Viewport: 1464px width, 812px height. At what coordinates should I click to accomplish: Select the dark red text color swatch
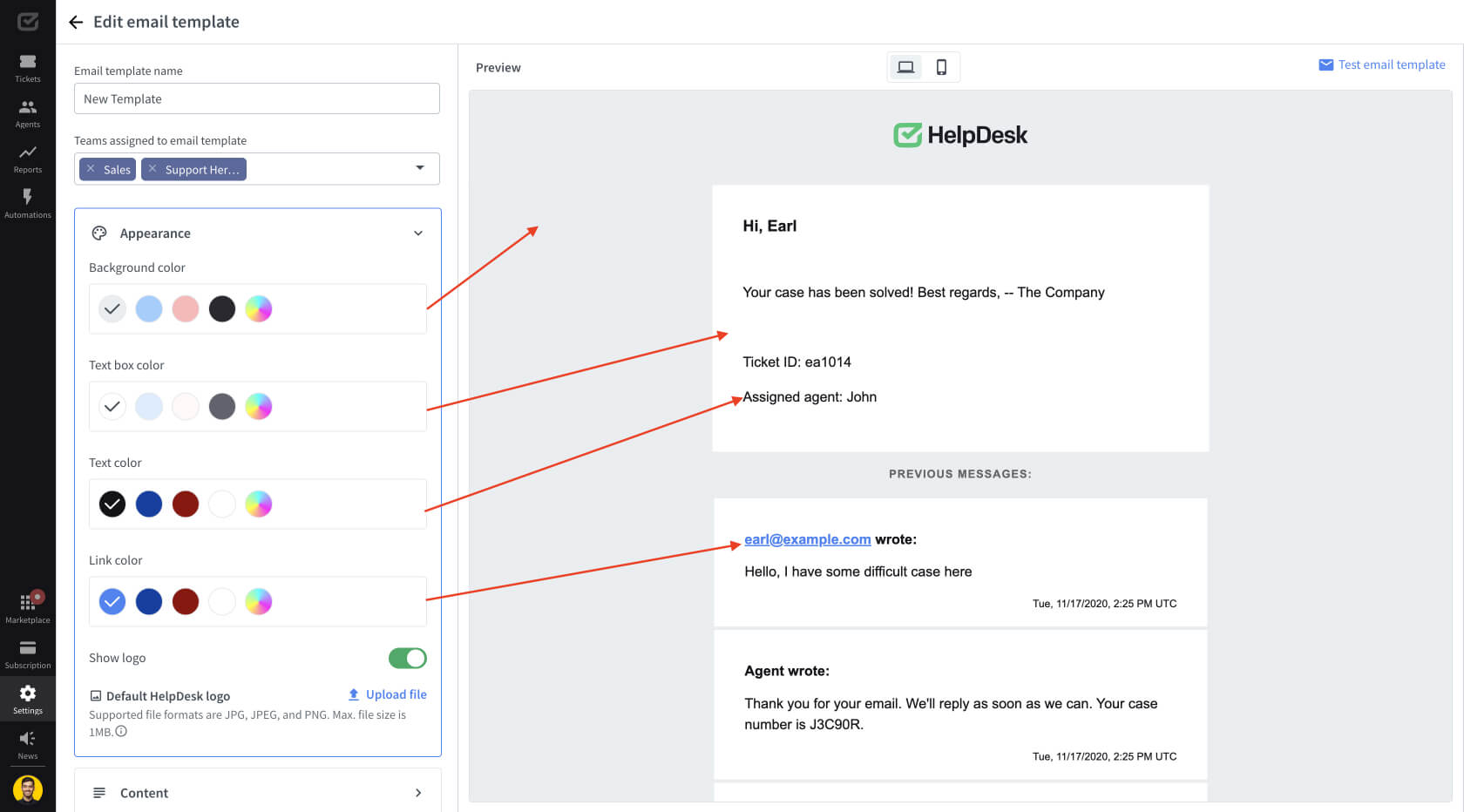click(x=186, y=504)
